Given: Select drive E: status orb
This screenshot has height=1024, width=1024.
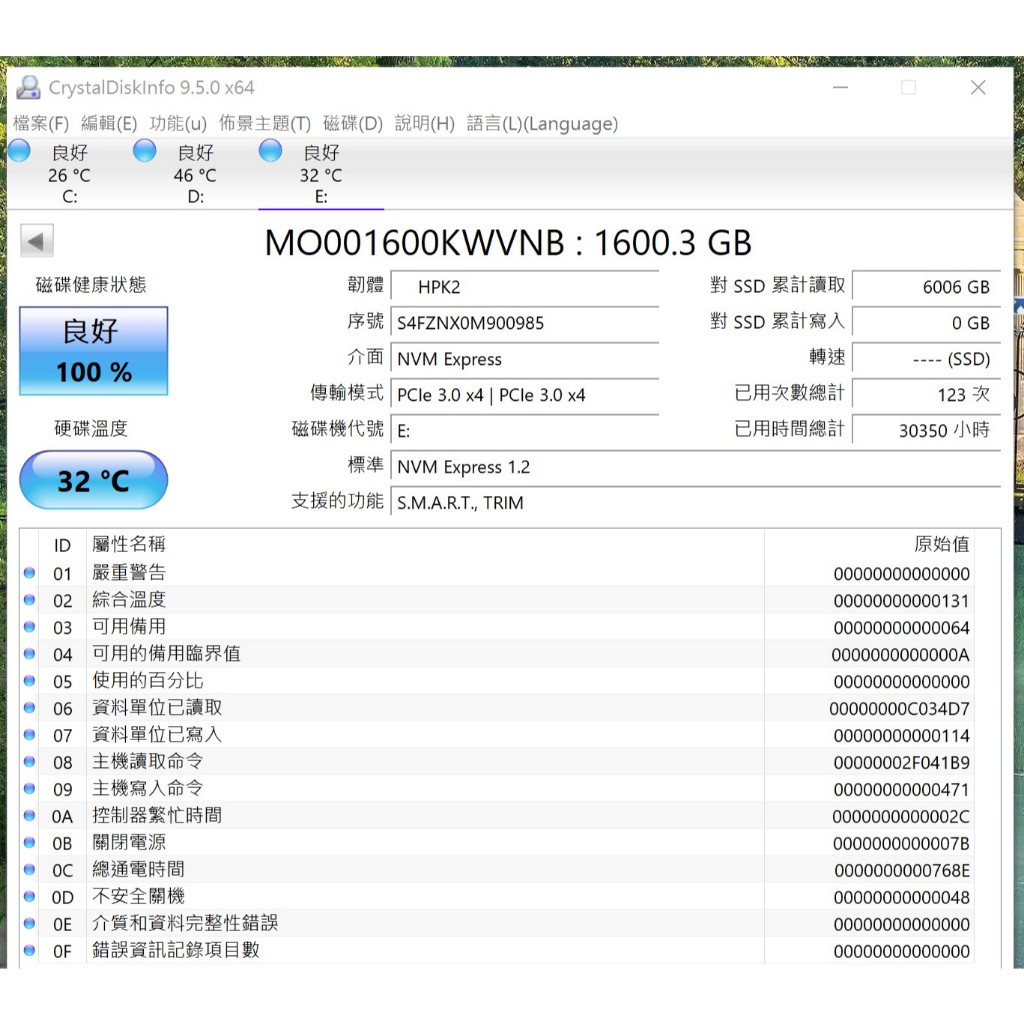Looking at the screenshot, I should point(270,151).
